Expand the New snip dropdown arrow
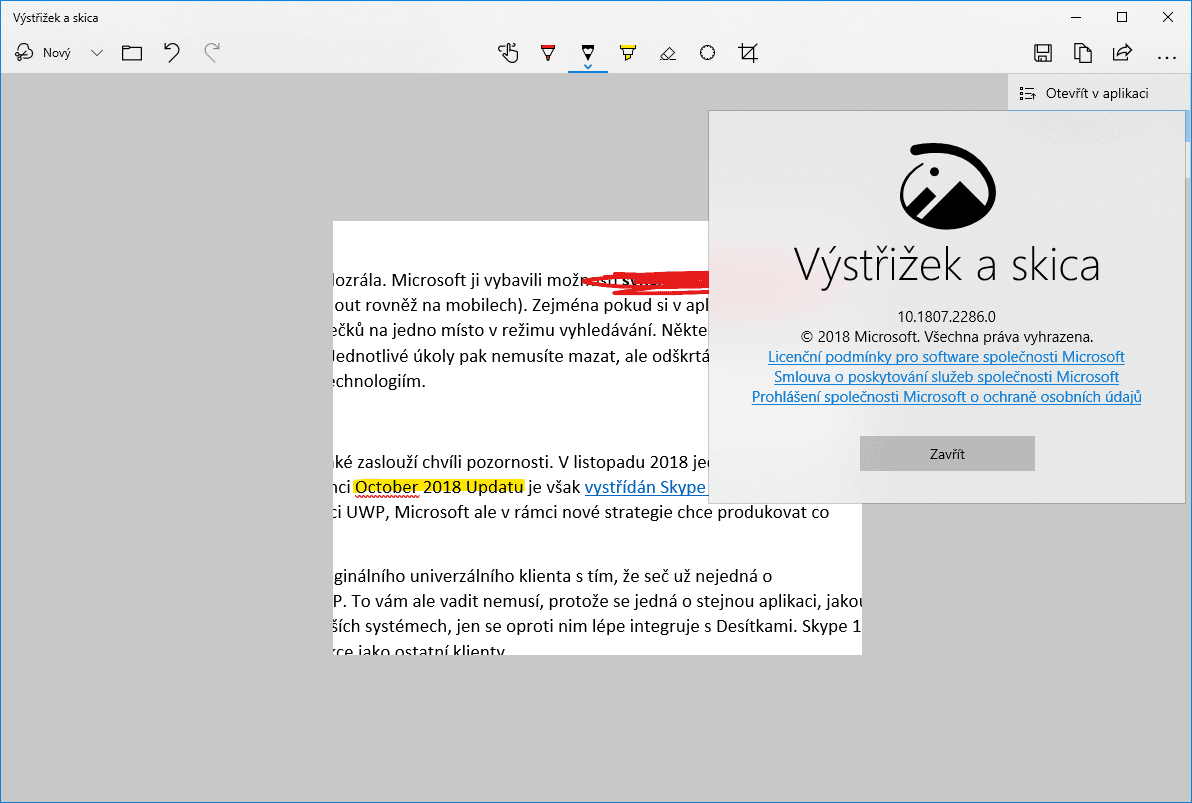Image resolution: width=1192 pixels, height=803 pixels. [x=97, y=52]
